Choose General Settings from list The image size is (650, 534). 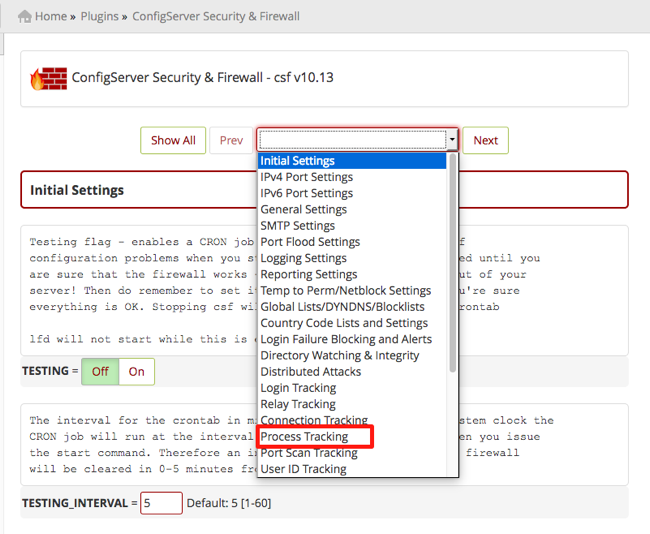coord(352,209)
